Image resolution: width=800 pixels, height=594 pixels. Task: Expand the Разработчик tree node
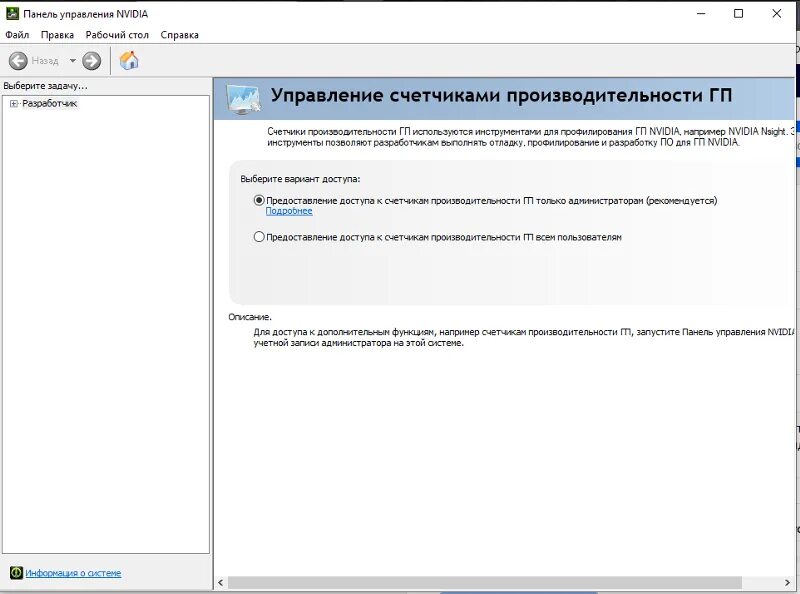[14, 104]
